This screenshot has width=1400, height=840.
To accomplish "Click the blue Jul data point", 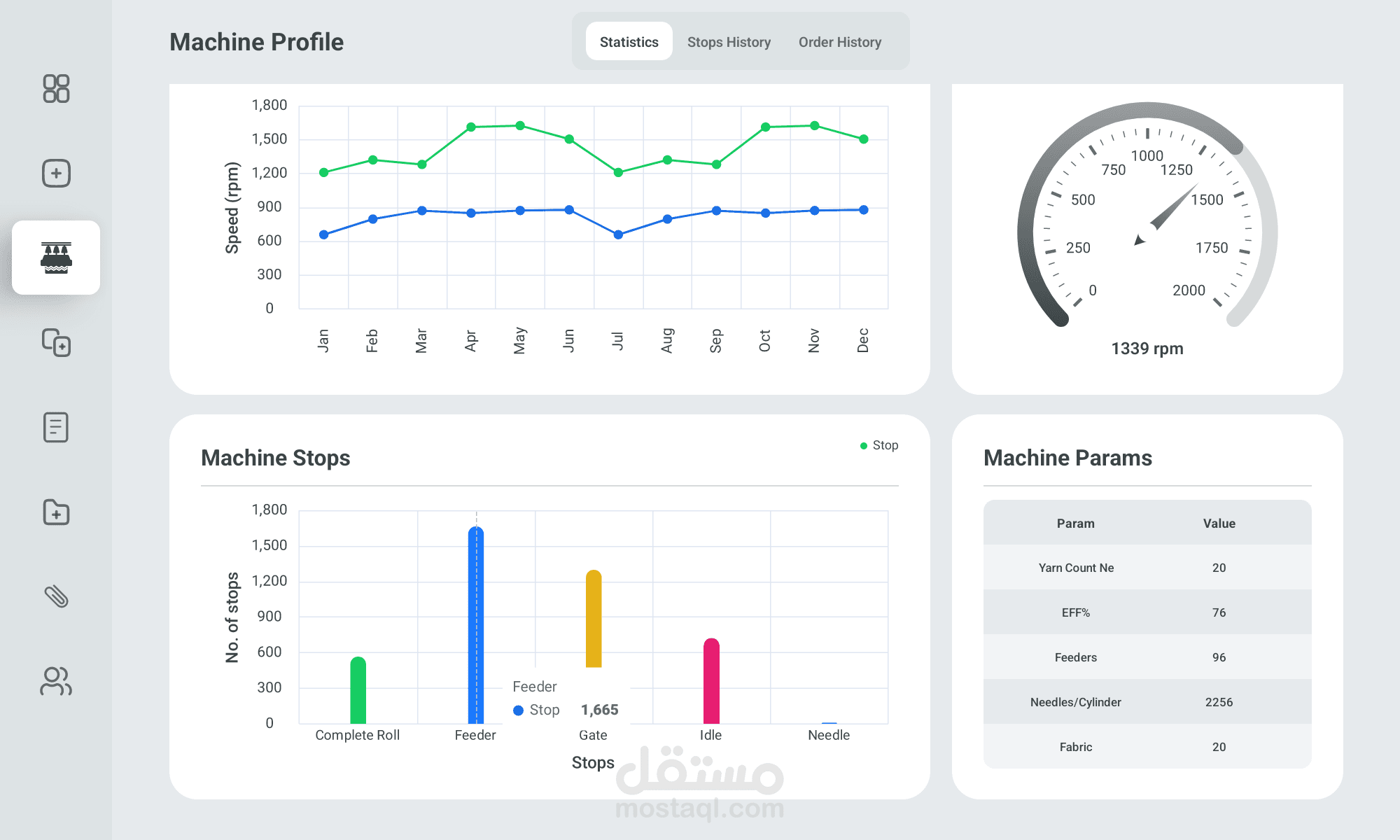I will 618,234.
